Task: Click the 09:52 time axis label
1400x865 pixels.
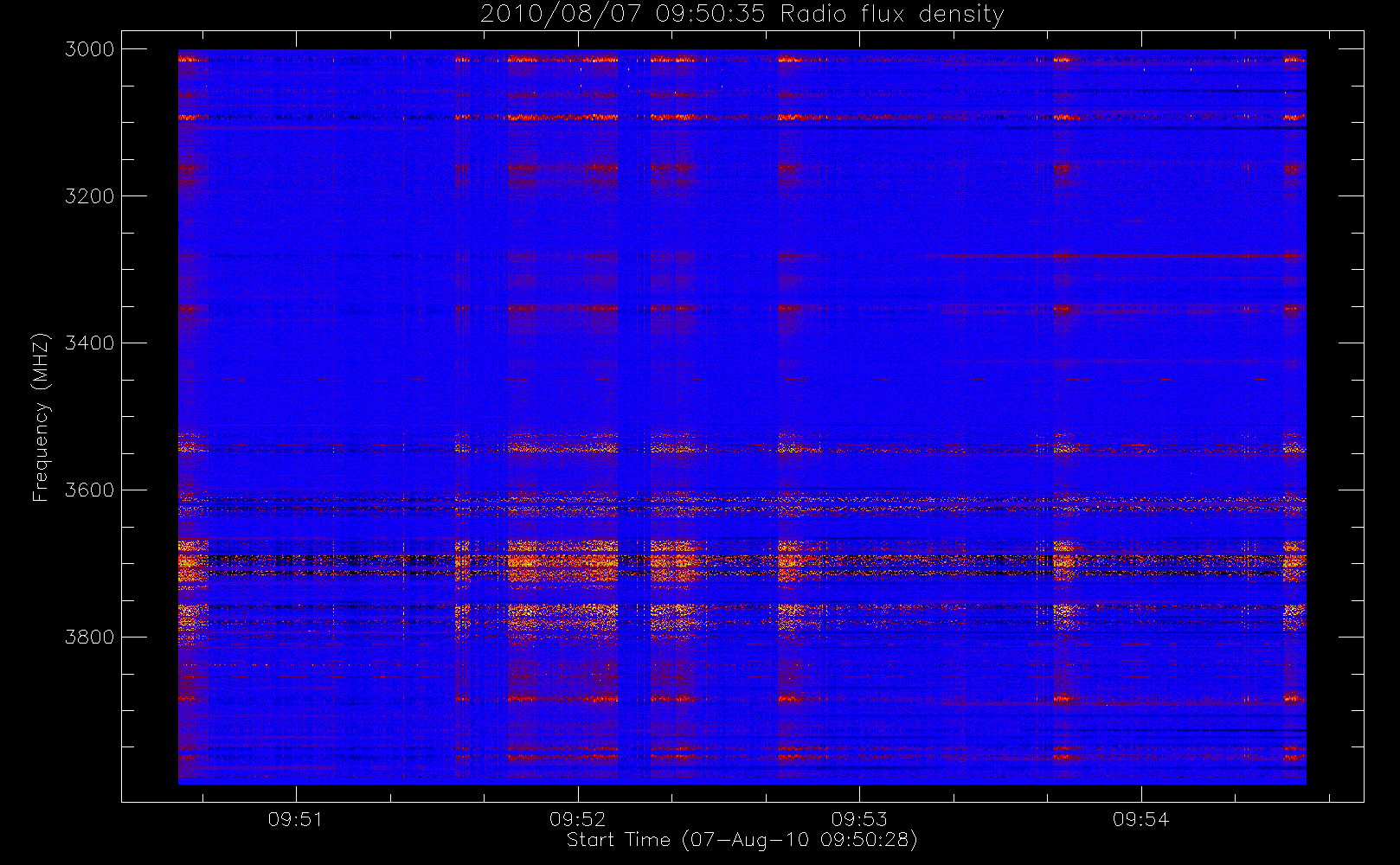Action: [x=577, y=819]
